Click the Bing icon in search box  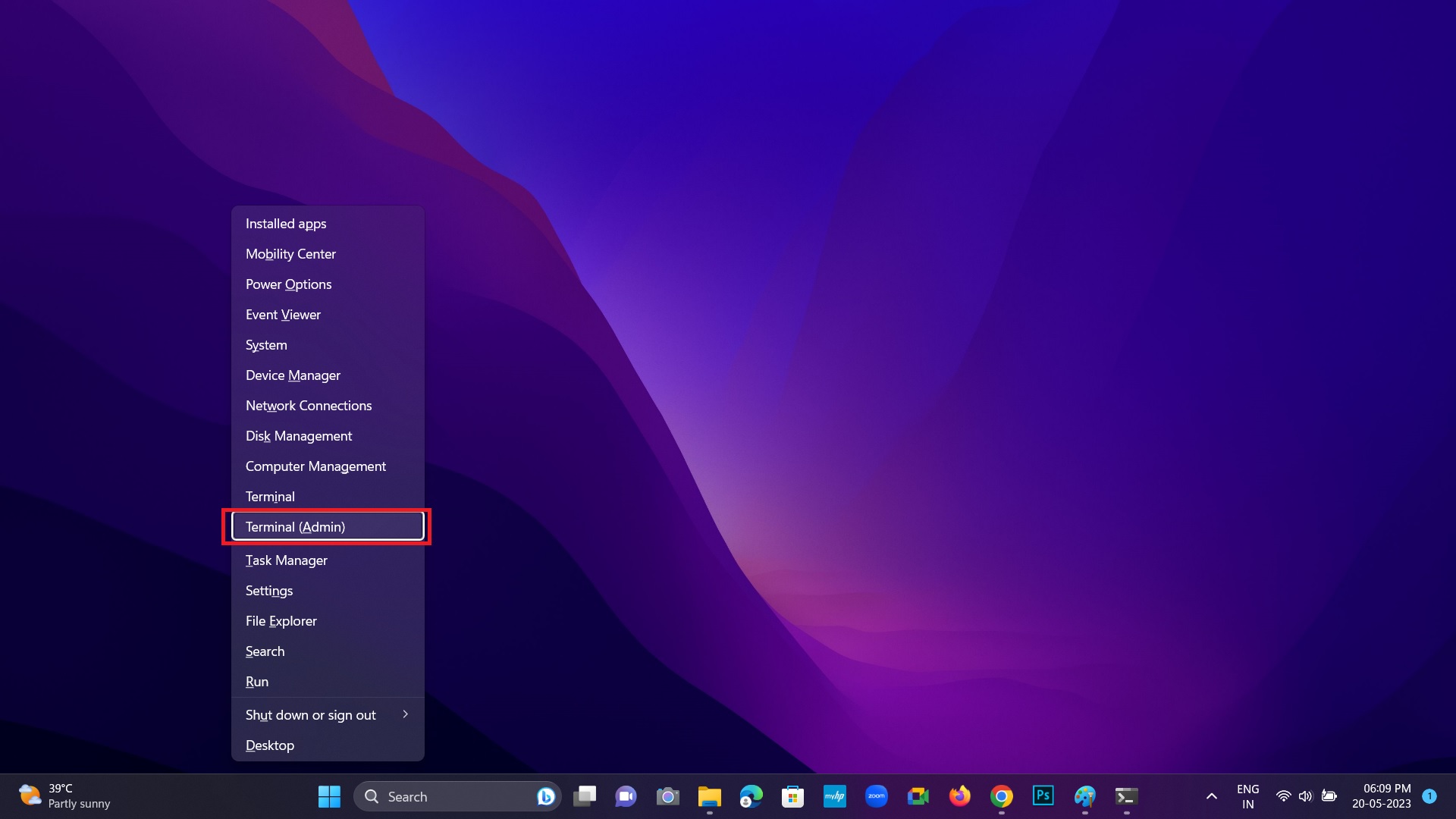click(545, 796)
